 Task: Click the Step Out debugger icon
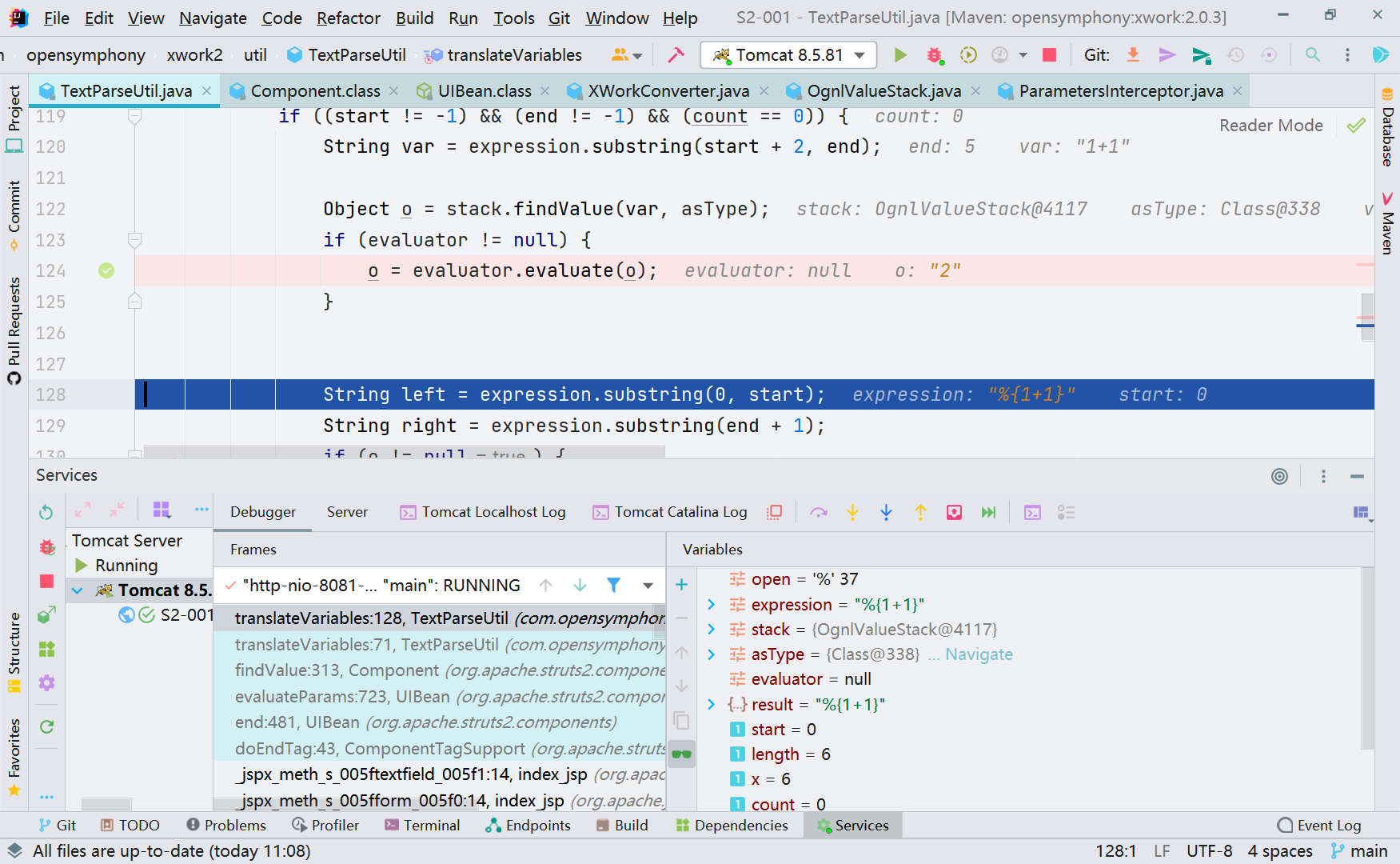(x=920, y=512)
